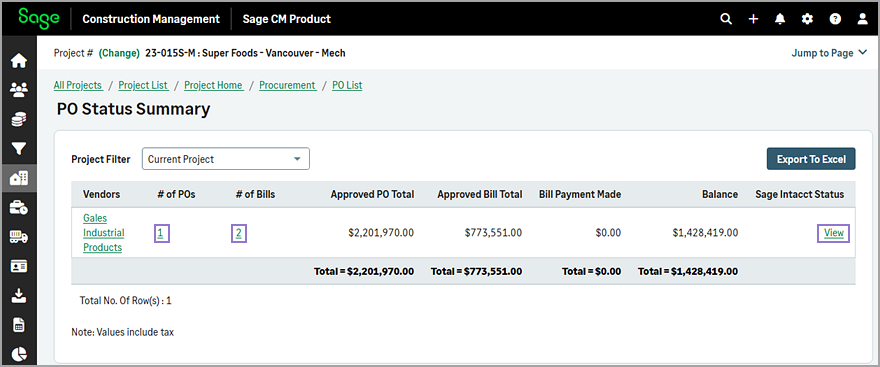Viewport: 880px width, 367px height.
Task: Open search magnifier in top bar
Action: 726,19
